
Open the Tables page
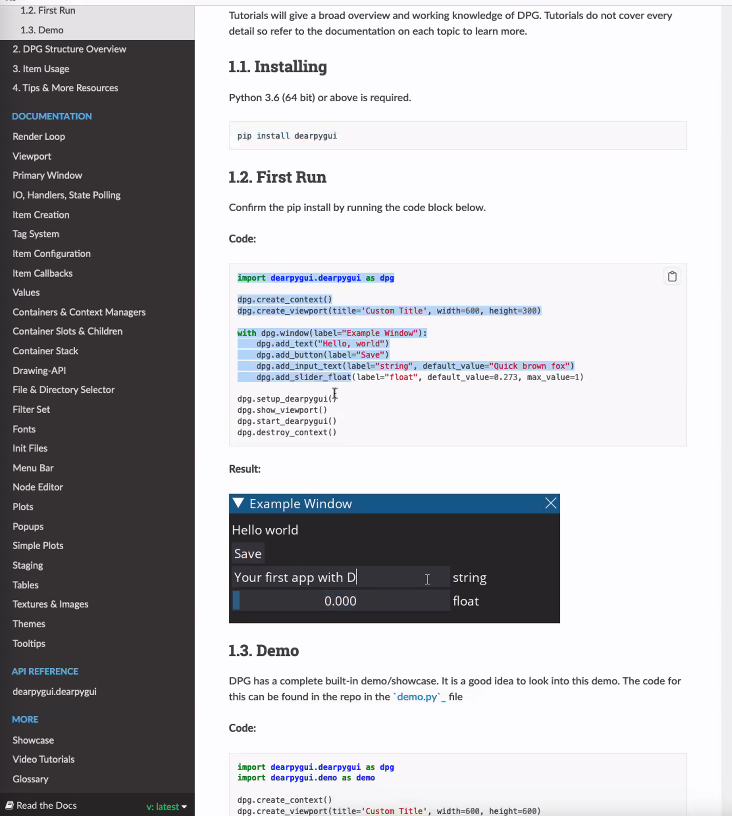click(25, 585)
